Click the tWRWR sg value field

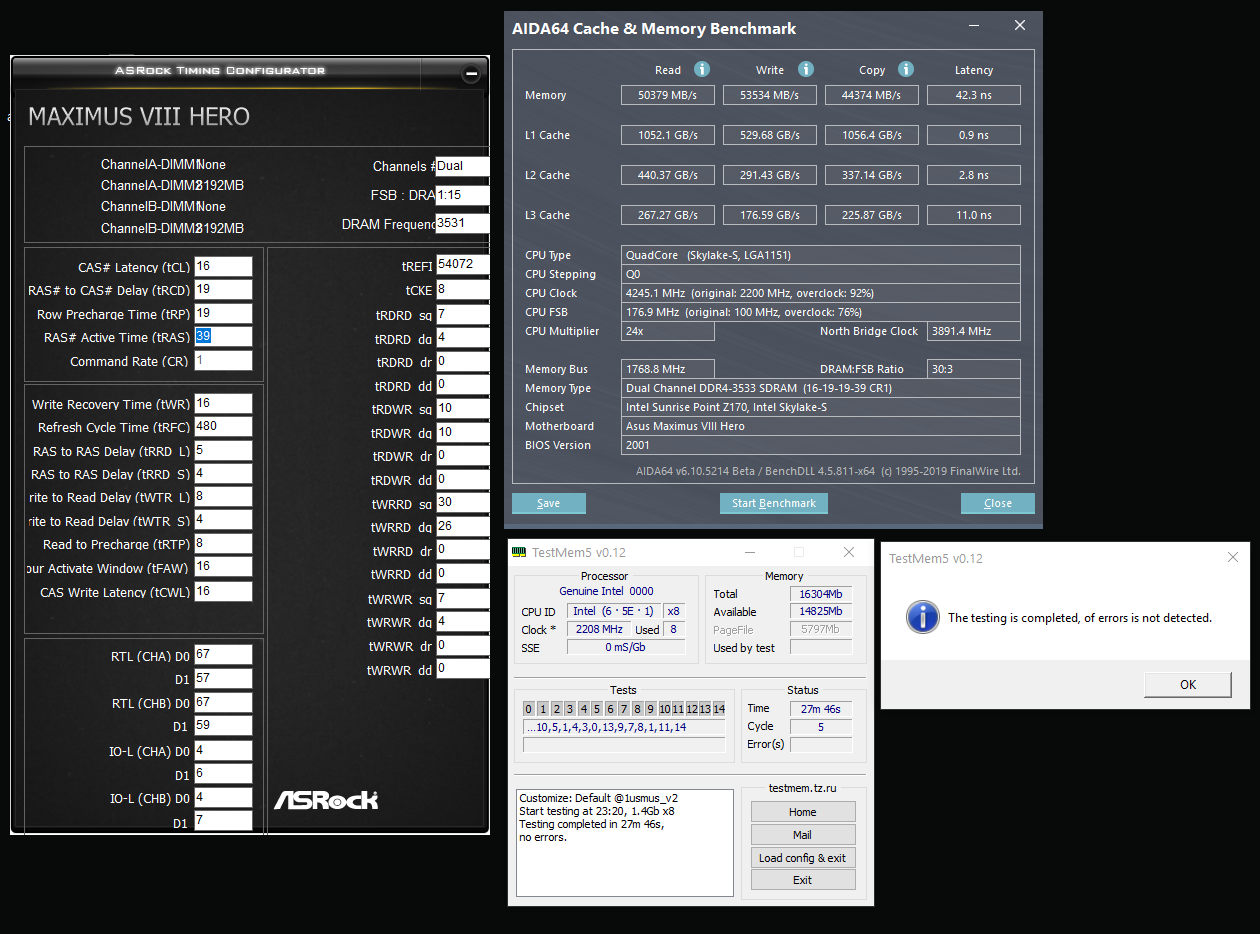(x=463, y=598)
